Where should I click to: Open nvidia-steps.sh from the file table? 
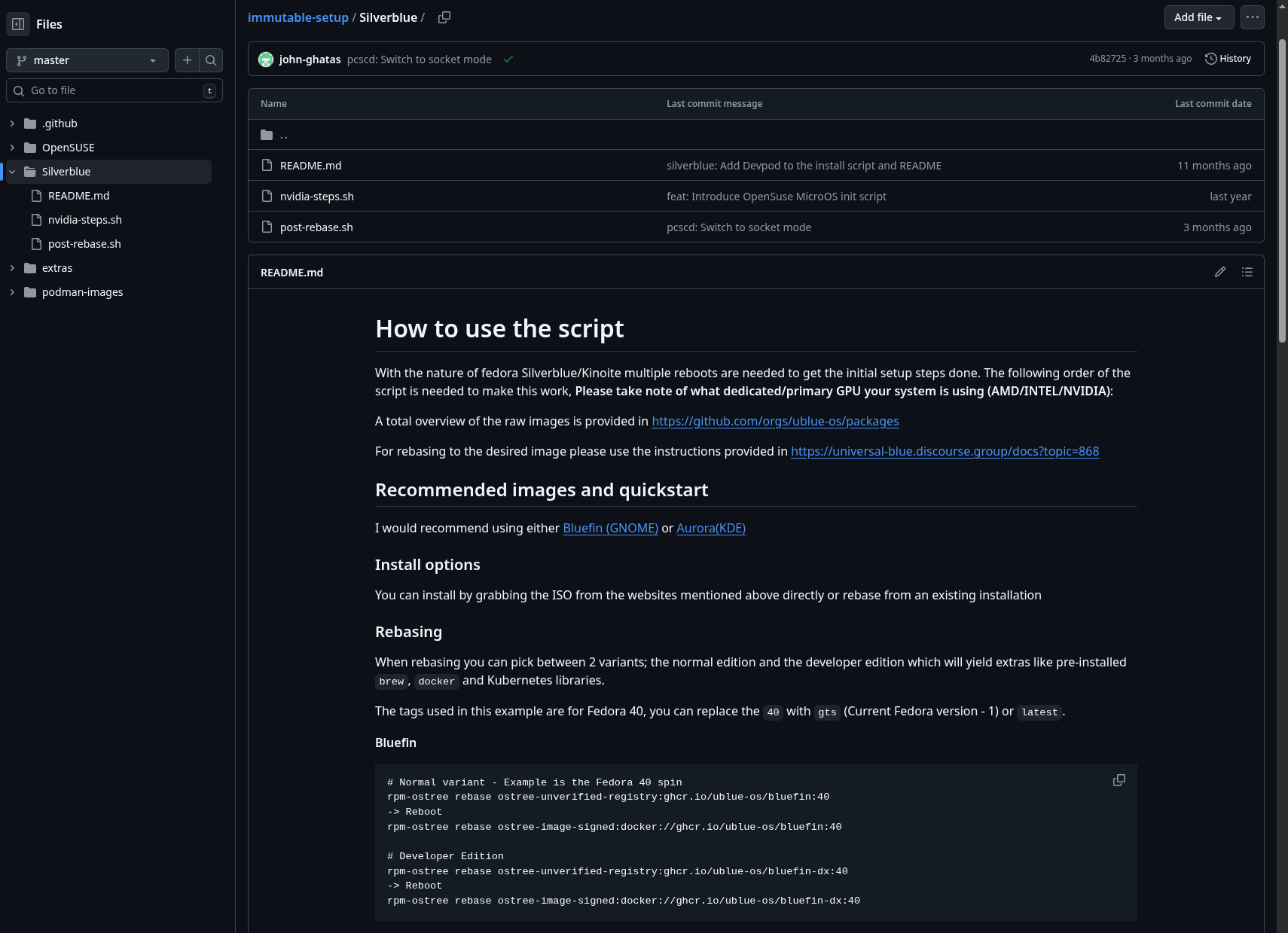click(x=316, y=197)
